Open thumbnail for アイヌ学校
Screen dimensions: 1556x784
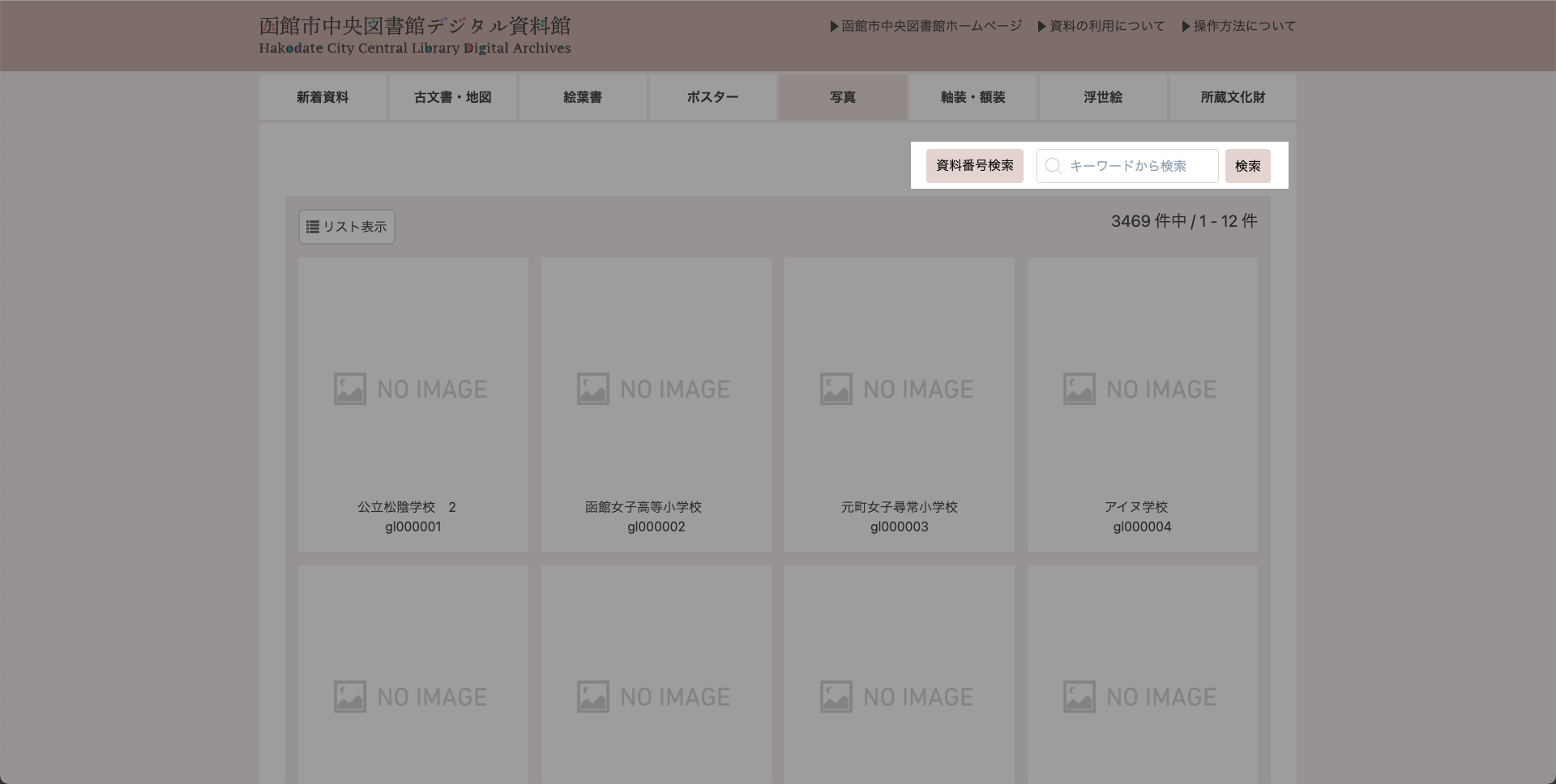[1143, 390]
